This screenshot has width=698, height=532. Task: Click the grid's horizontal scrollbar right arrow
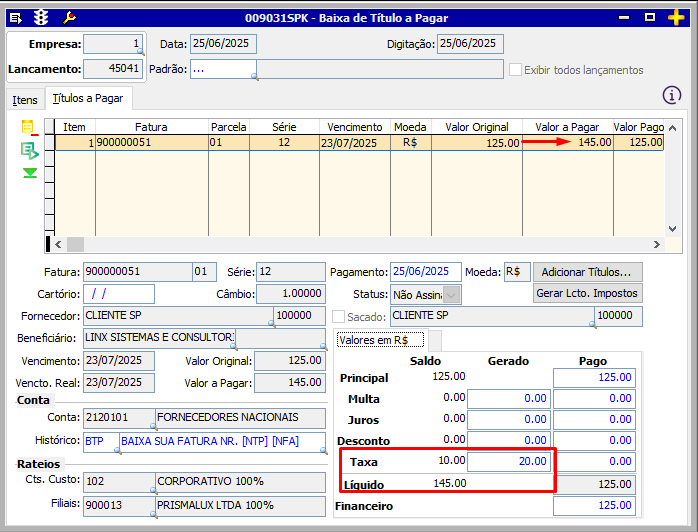657,244
